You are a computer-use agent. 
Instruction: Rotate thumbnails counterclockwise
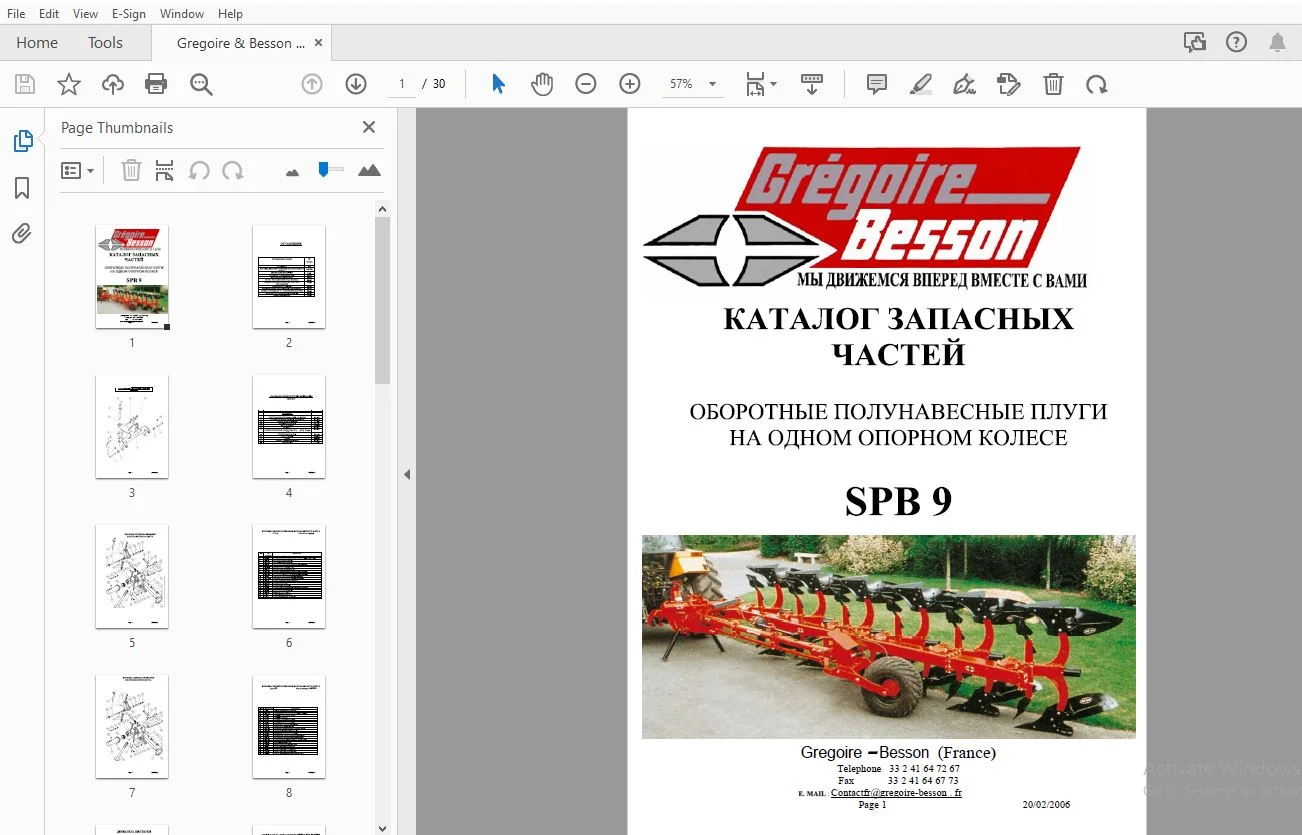[199, 170]
